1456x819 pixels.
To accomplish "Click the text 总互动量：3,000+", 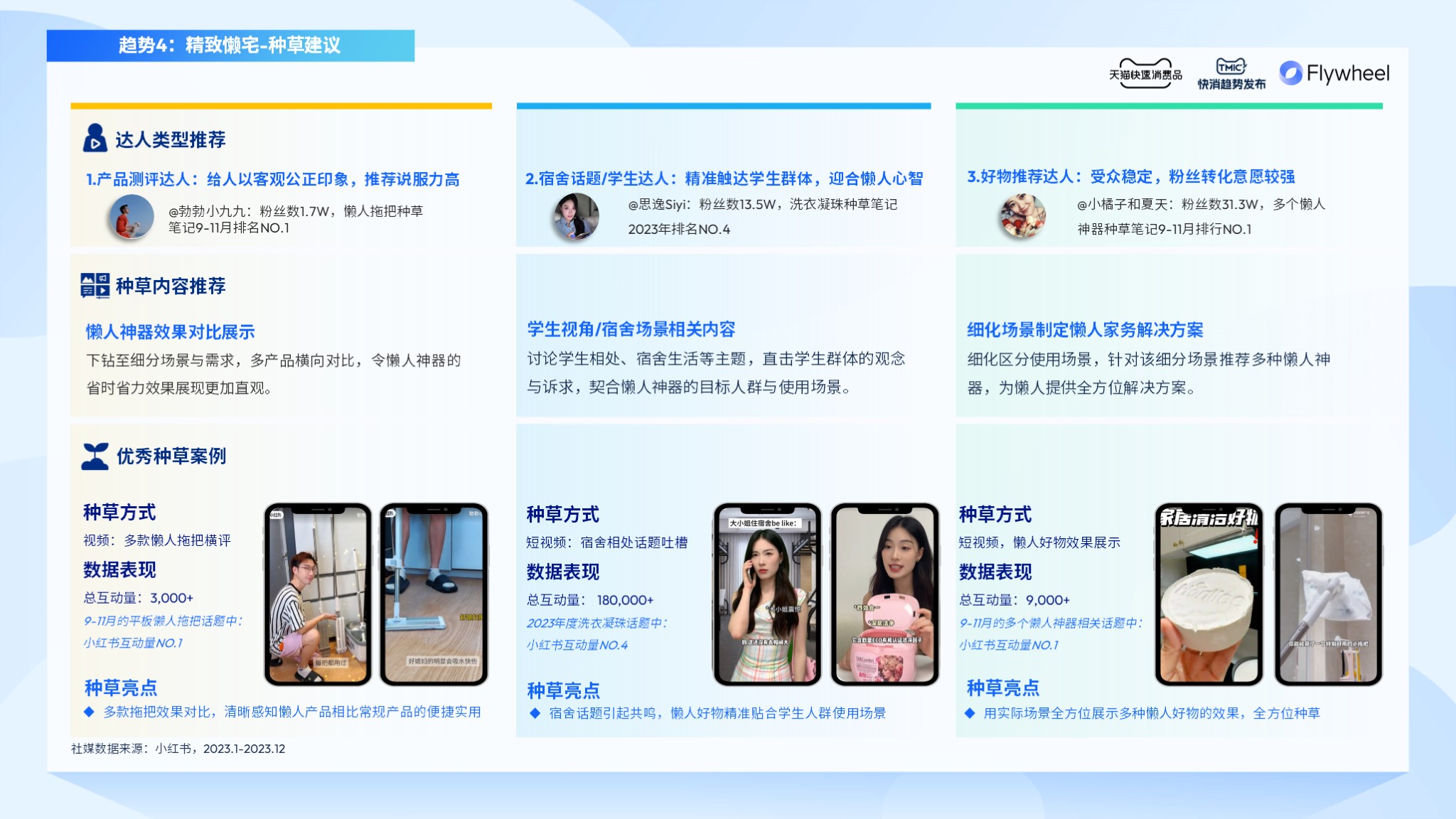I will click(x=139, y=598).
